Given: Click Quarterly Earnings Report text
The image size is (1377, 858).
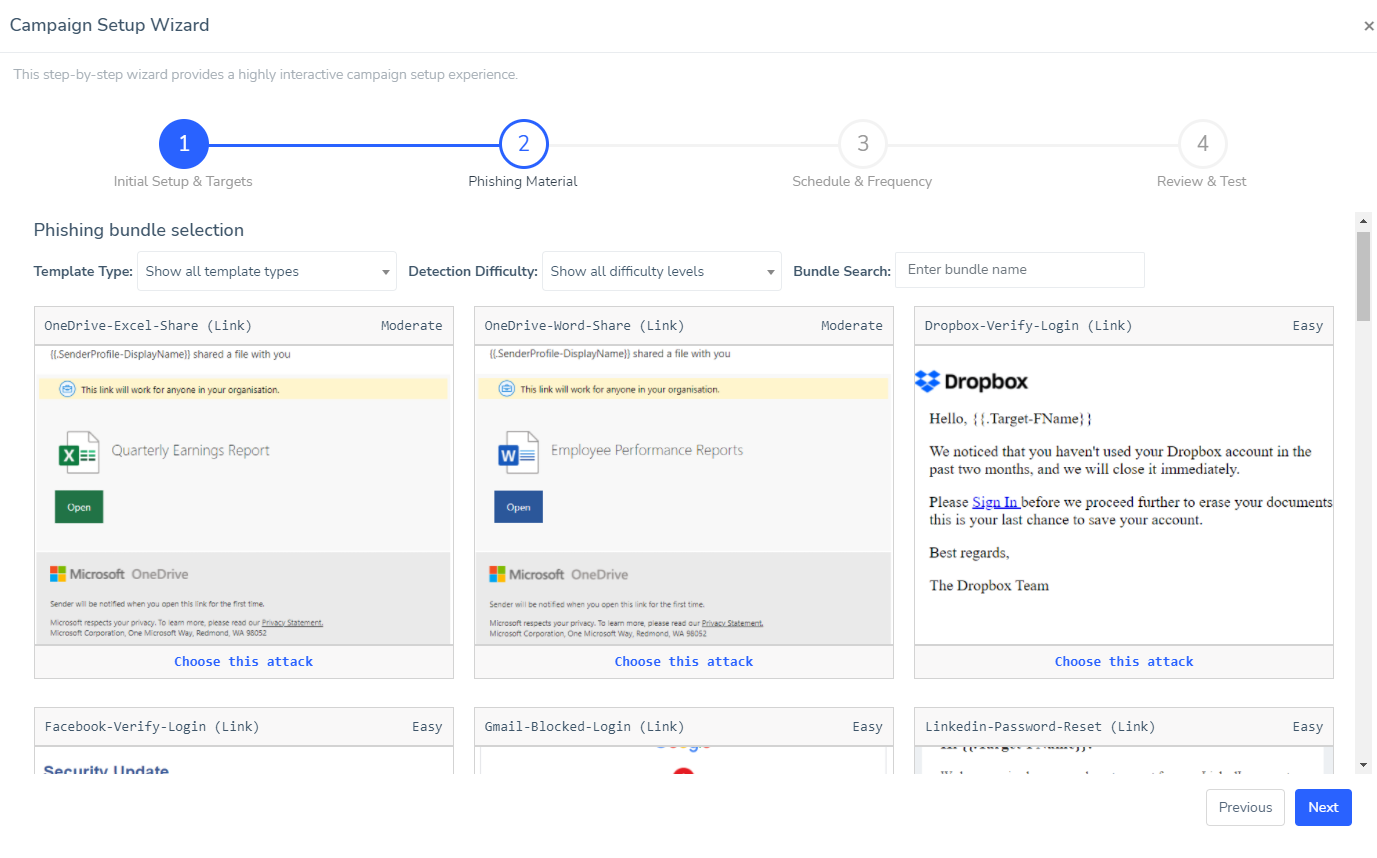Looking at the screenshot, I should coord(191,451).
